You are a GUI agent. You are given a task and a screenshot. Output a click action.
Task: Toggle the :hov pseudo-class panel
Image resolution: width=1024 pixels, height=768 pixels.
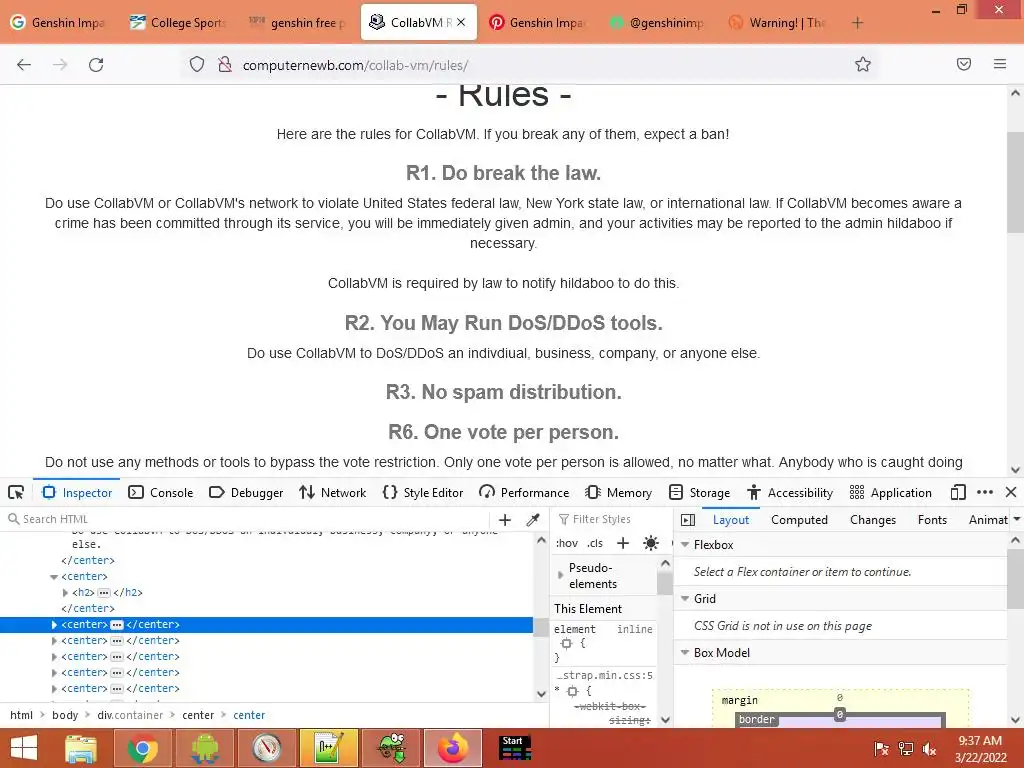pos(566,543)
